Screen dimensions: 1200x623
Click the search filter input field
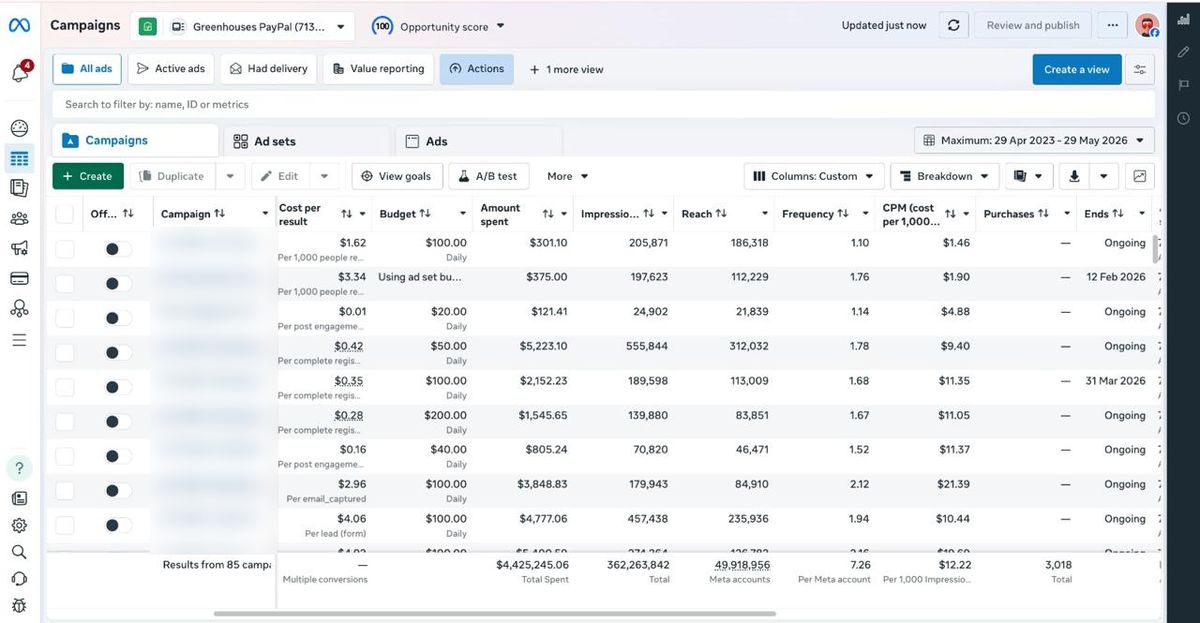[604, 104]
